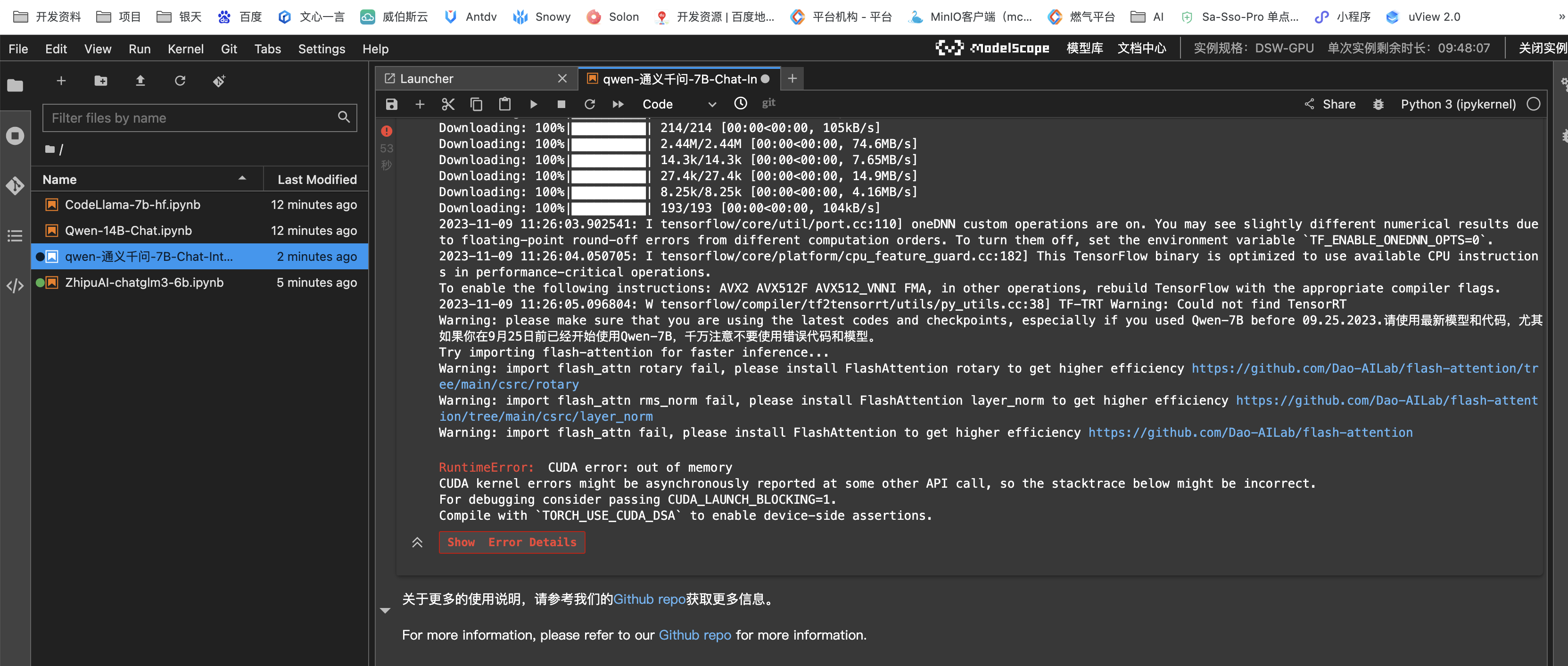Run the selected cell

533,104
